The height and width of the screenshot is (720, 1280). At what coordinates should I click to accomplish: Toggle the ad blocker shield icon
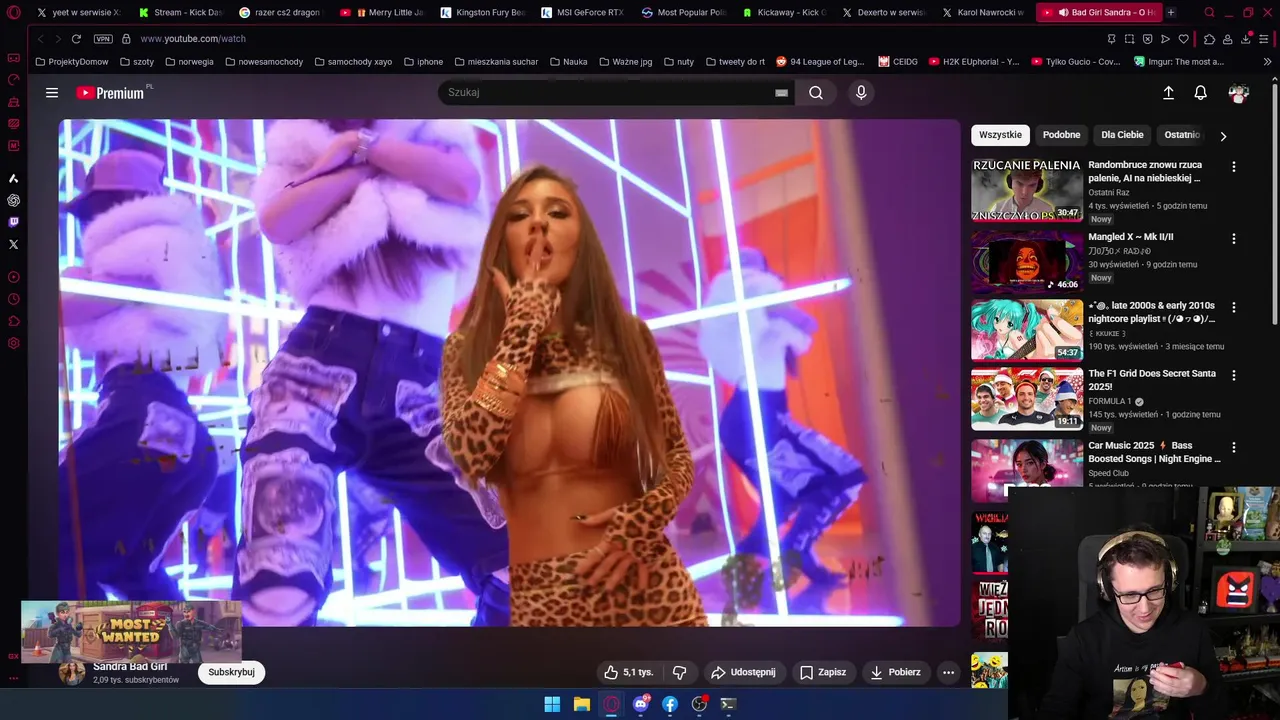pos(1147,39)
